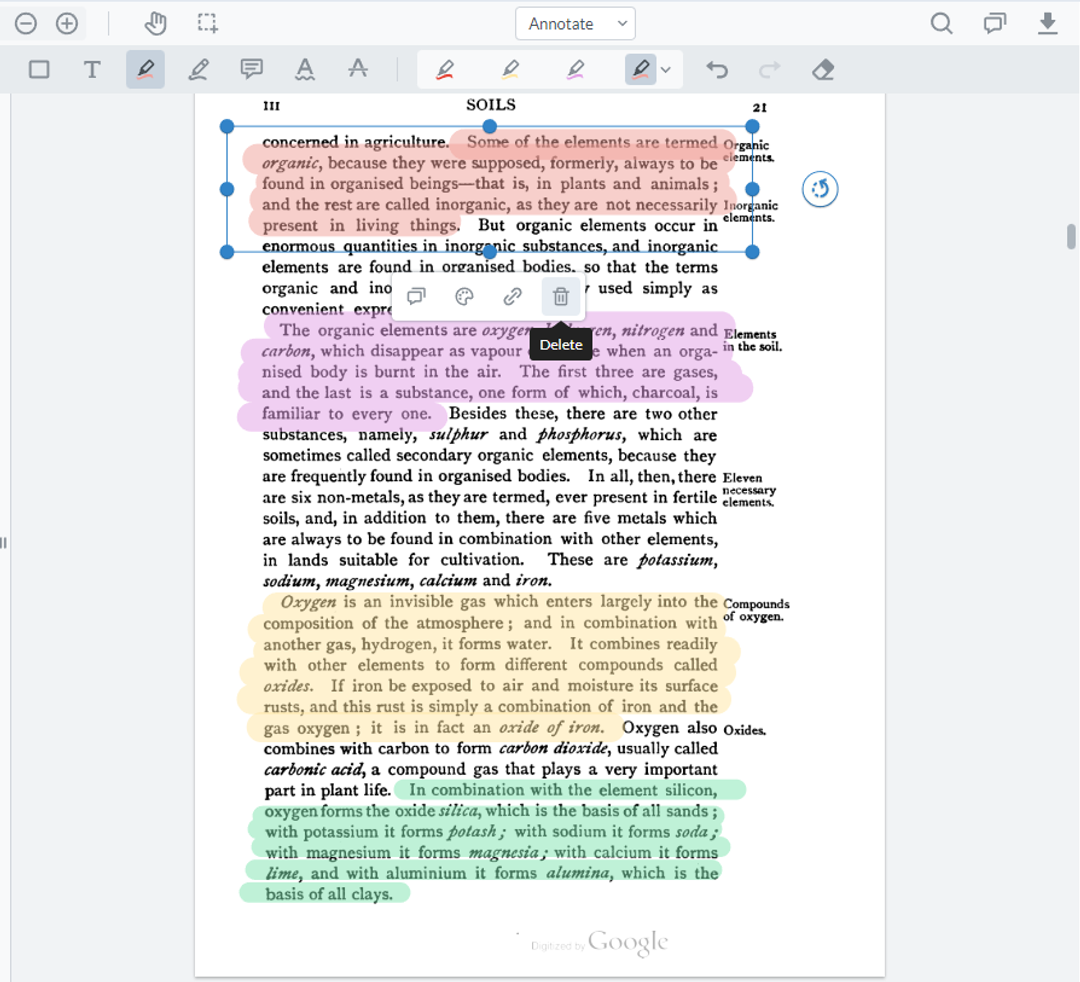Screen dimensions: 1080x982
Task: Download the document
Action: pos(1048,22)
